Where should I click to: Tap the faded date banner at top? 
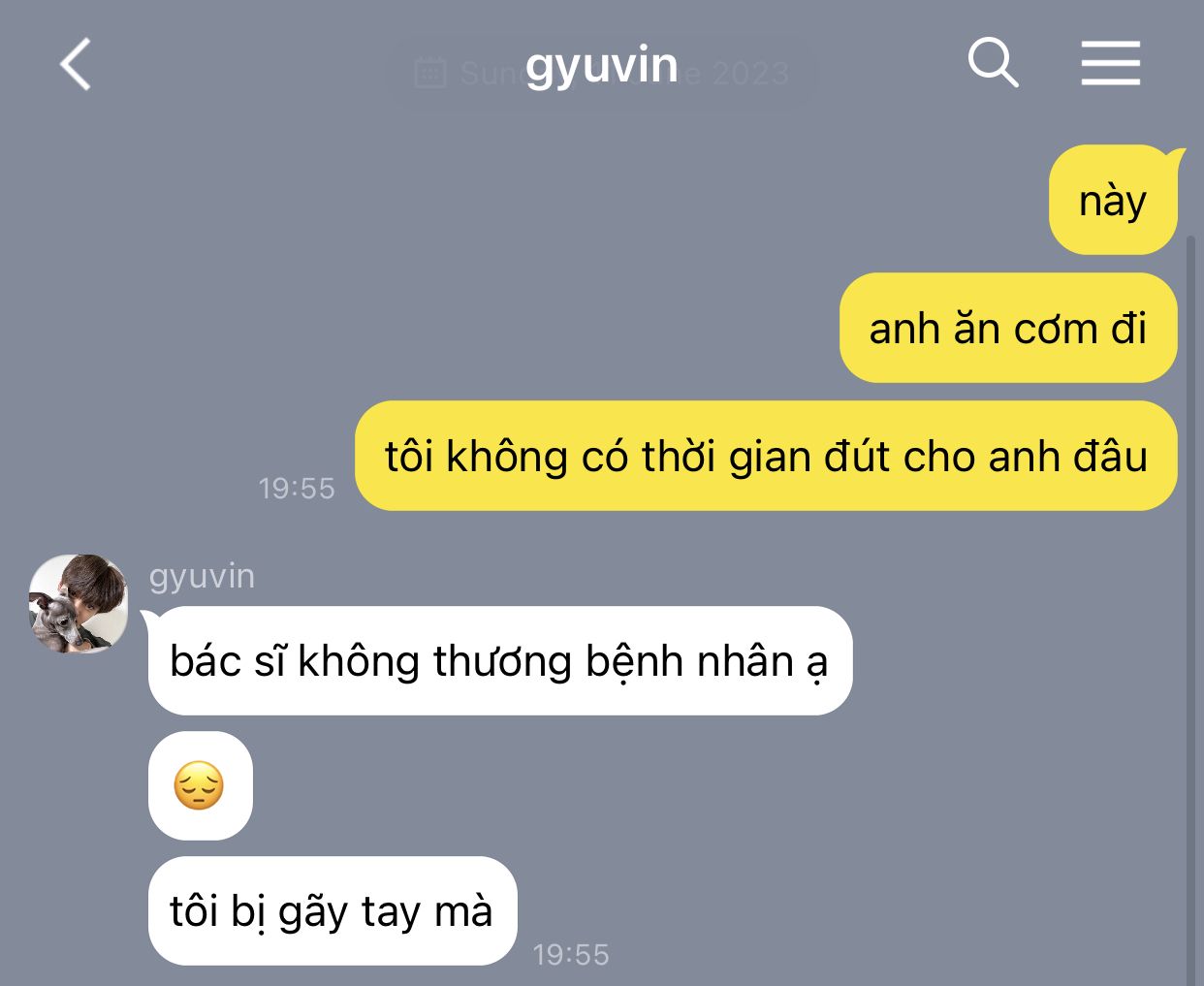tap(601, 74)
